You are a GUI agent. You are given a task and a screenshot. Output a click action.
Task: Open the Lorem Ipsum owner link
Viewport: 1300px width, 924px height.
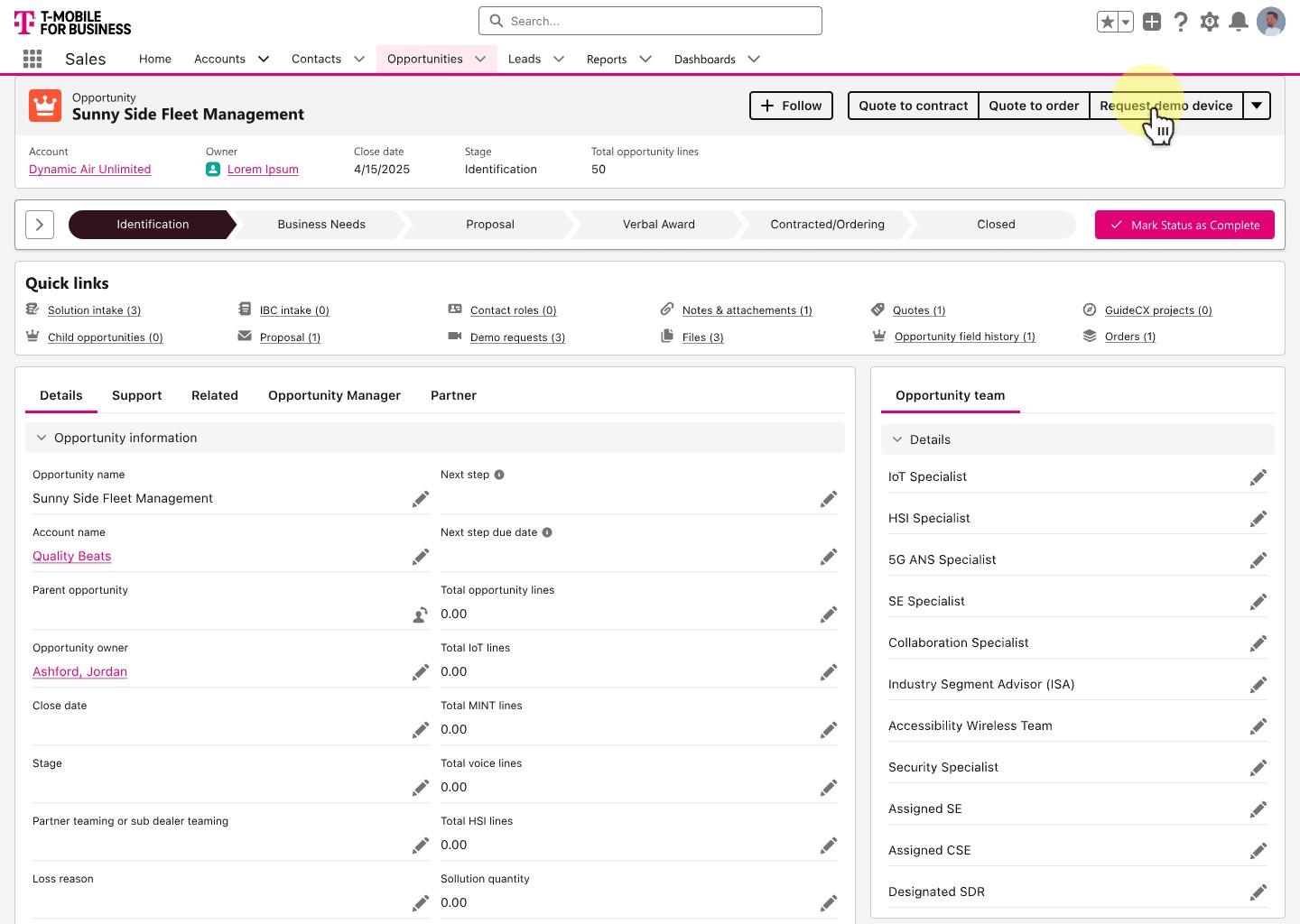tap(263, 170)
